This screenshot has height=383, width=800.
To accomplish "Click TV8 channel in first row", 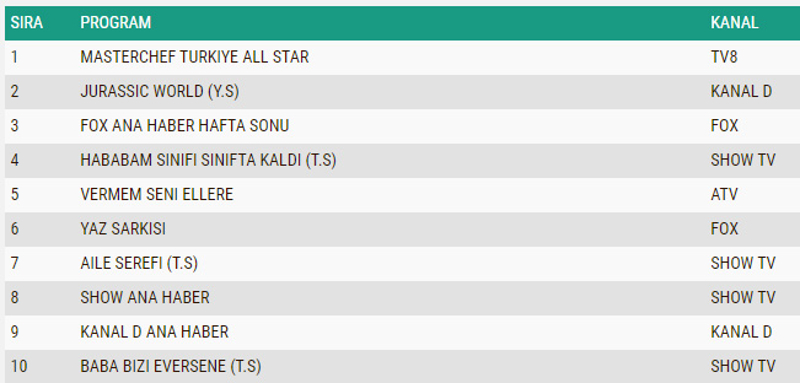I will pyautogui.click(x=724, y=57).
